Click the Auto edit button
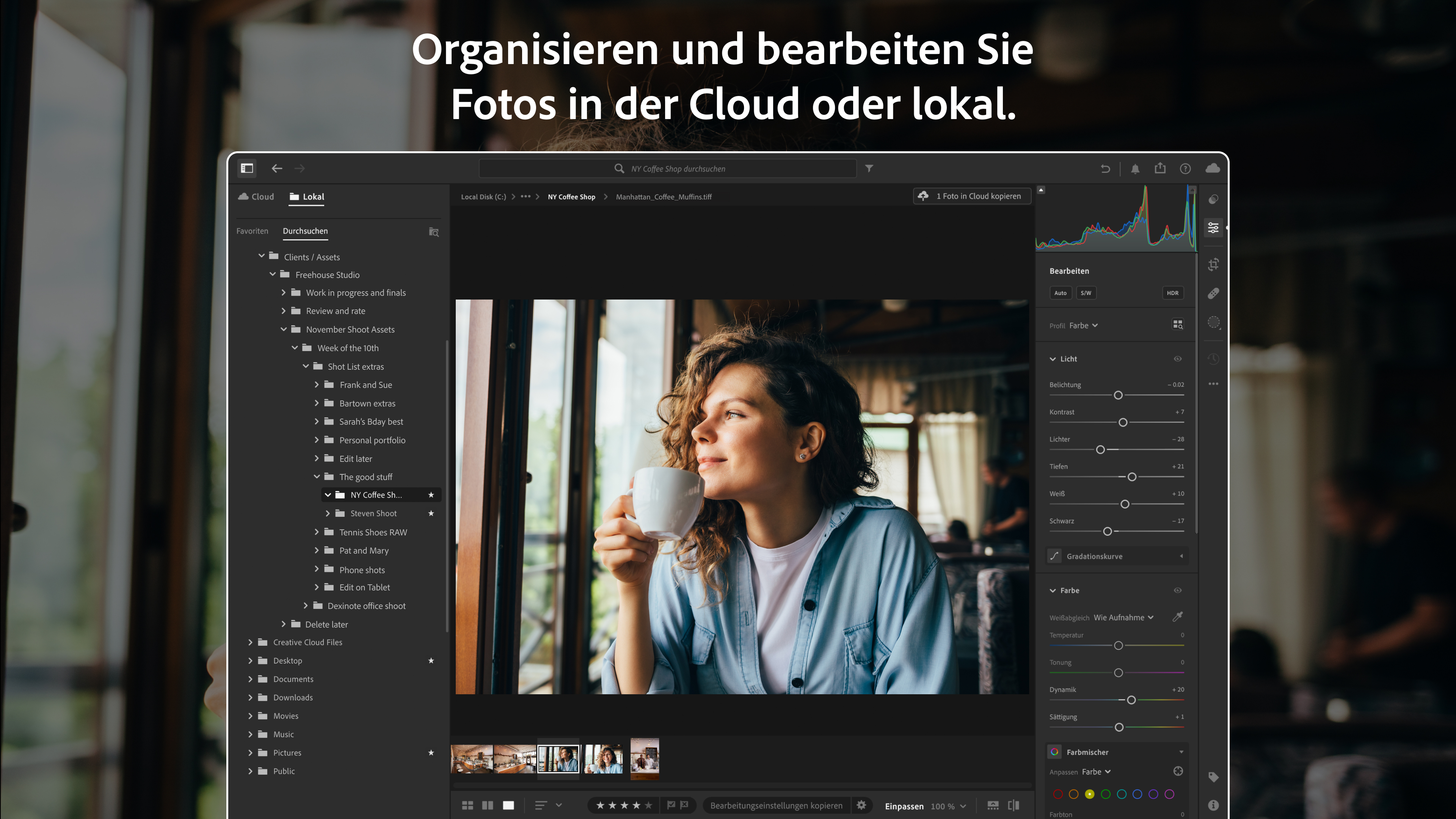 (x=1061, y=293)
